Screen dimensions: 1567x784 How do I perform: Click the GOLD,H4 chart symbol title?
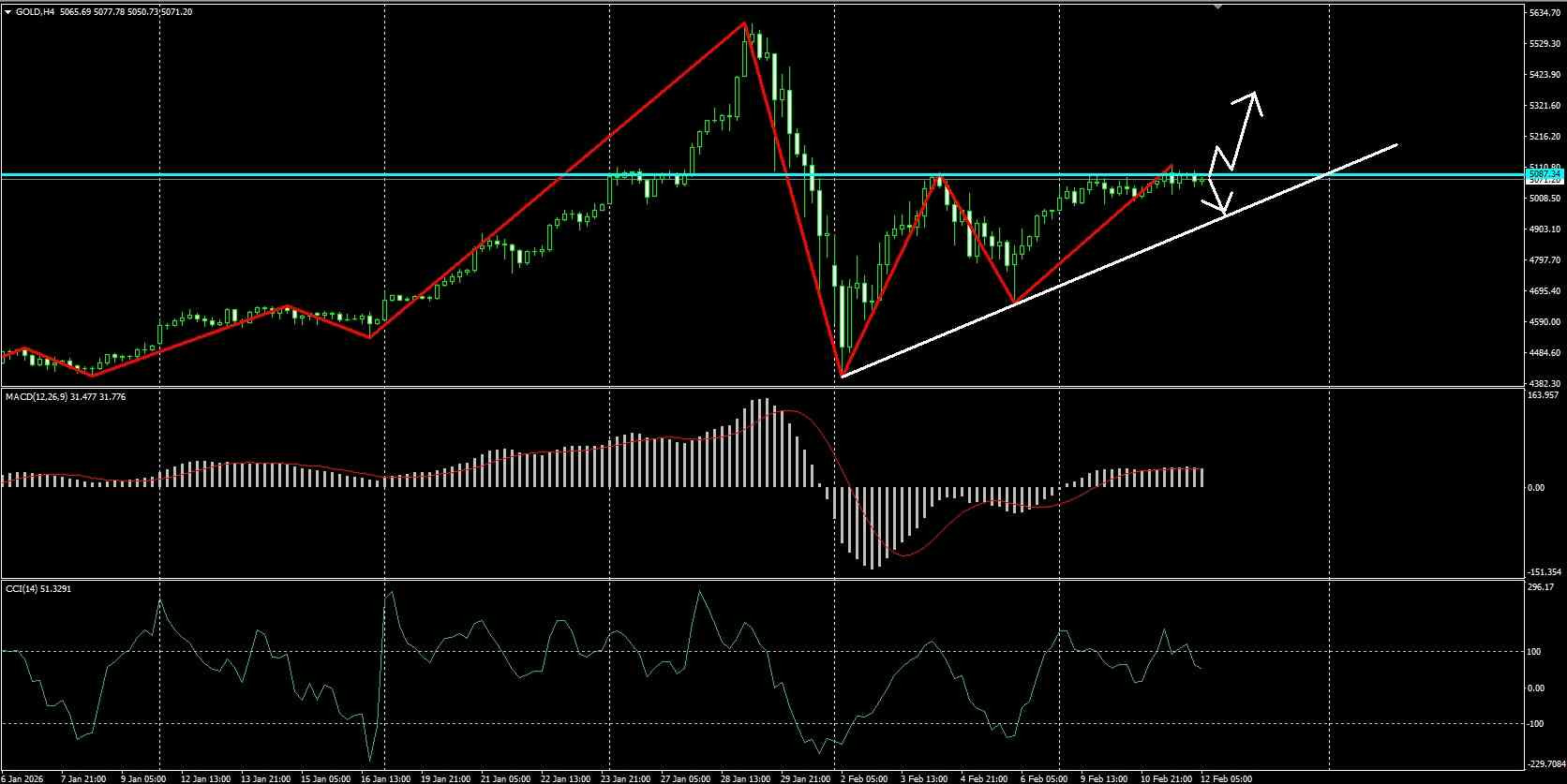click(x=36, y=12)
